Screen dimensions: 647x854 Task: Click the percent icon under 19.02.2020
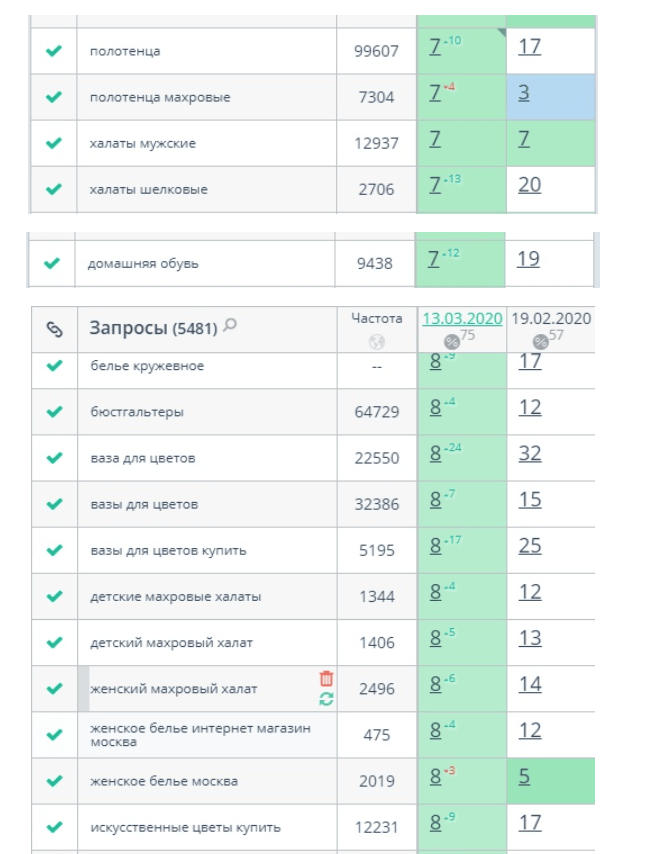click(x=541, y=341)
